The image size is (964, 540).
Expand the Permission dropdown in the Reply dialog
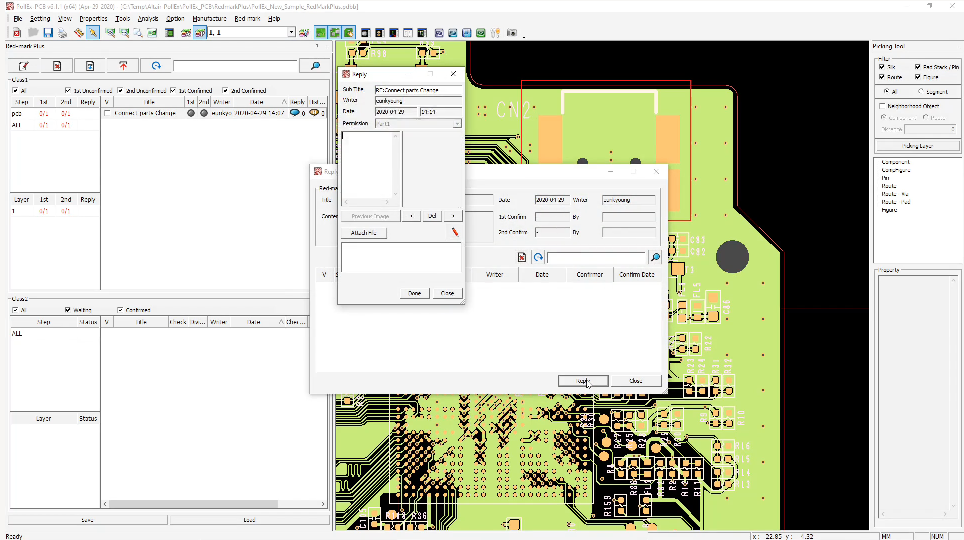pyautogui.click(x=457, y=123)
